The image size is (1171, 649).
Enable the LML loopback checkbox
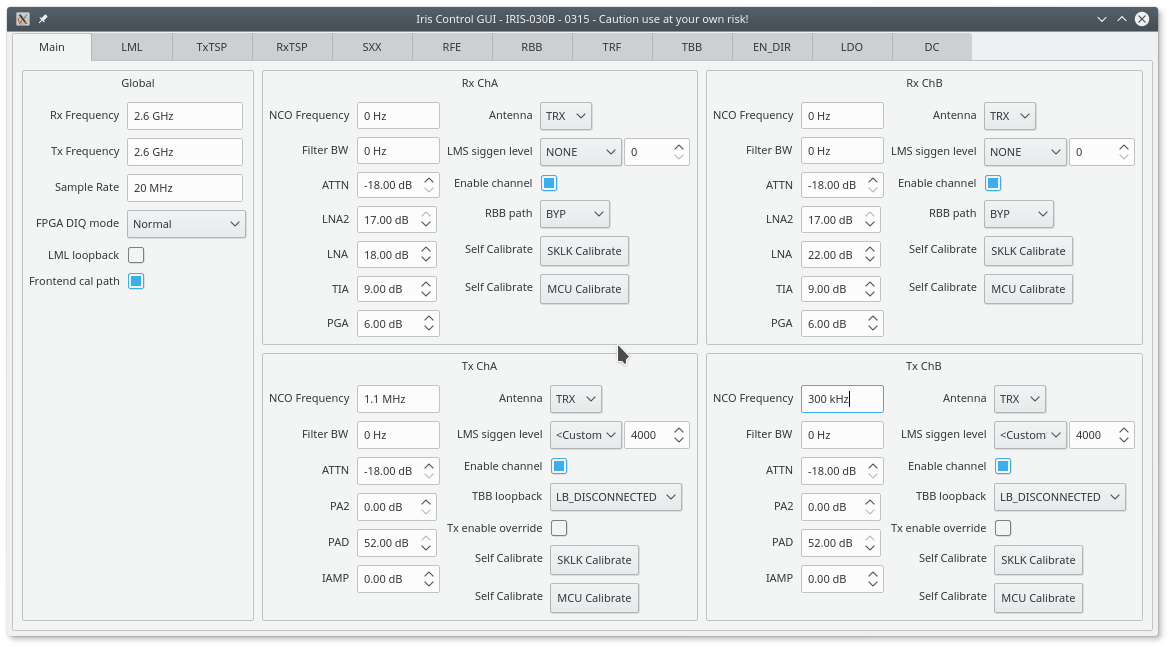[136, 255]
